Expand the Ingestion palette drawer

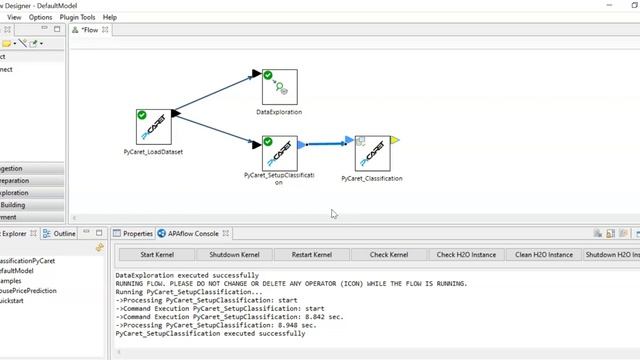[32, 168]
